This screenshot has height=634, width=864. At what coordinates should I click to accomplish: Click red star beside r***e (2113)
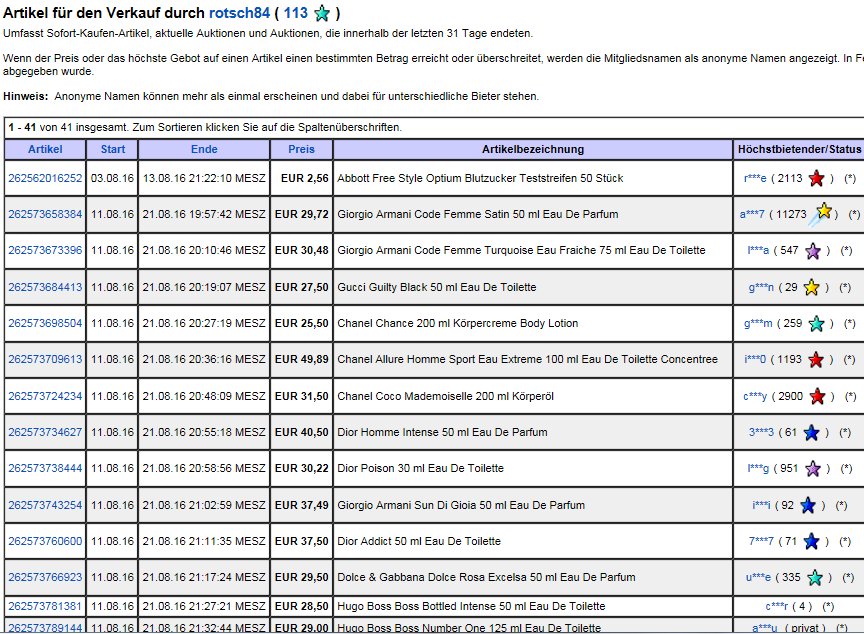(817, 178)
